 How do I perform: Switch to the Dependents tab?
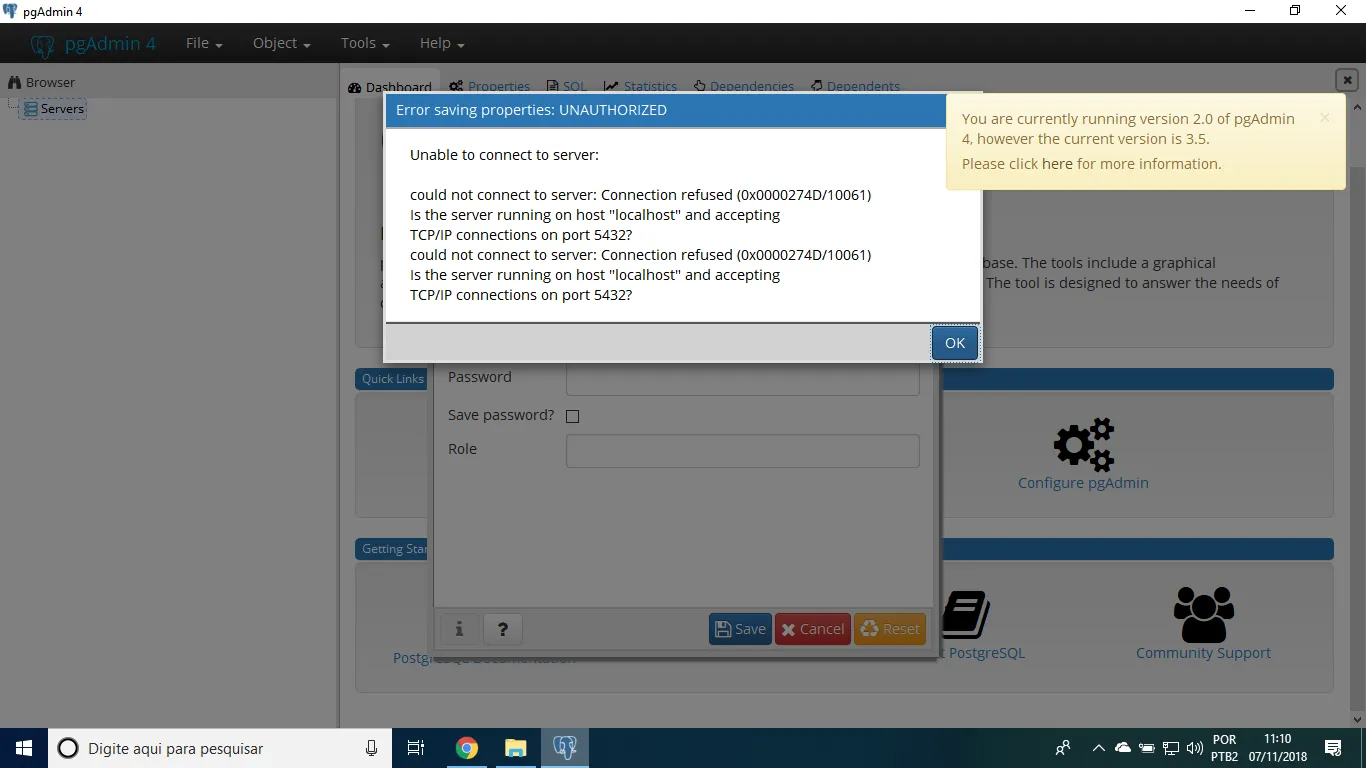(855, 86)
